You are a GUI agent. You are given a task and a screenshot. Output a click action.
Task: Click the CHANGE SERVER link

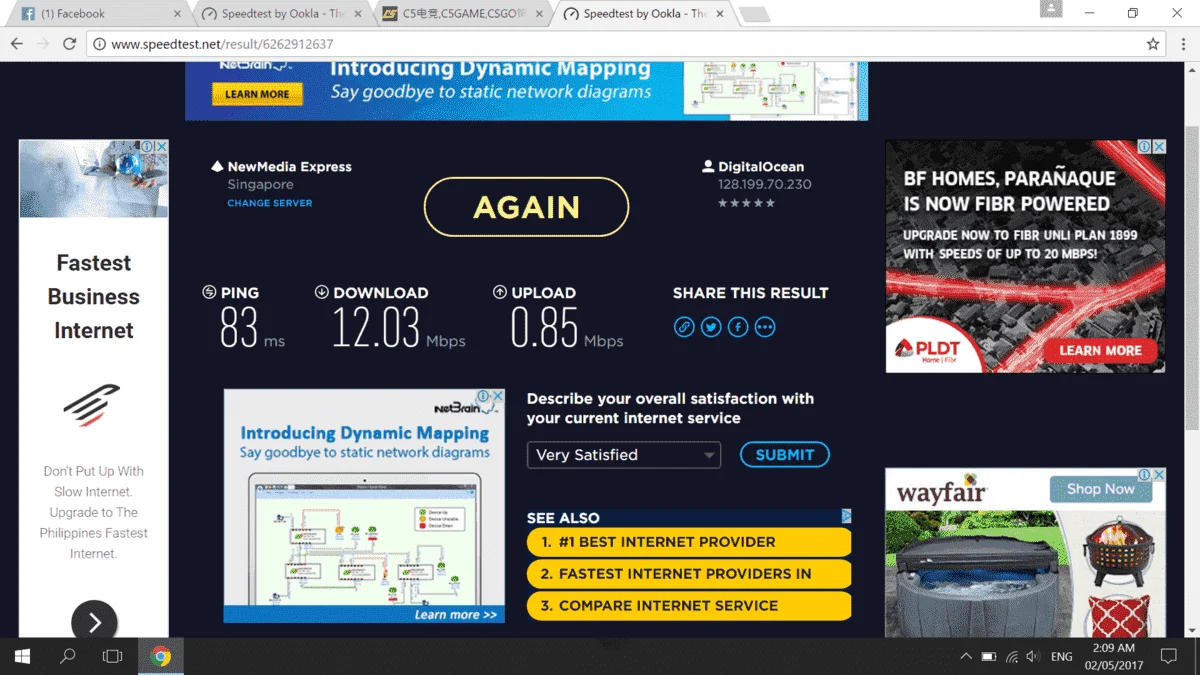click(x=269, y=203)
